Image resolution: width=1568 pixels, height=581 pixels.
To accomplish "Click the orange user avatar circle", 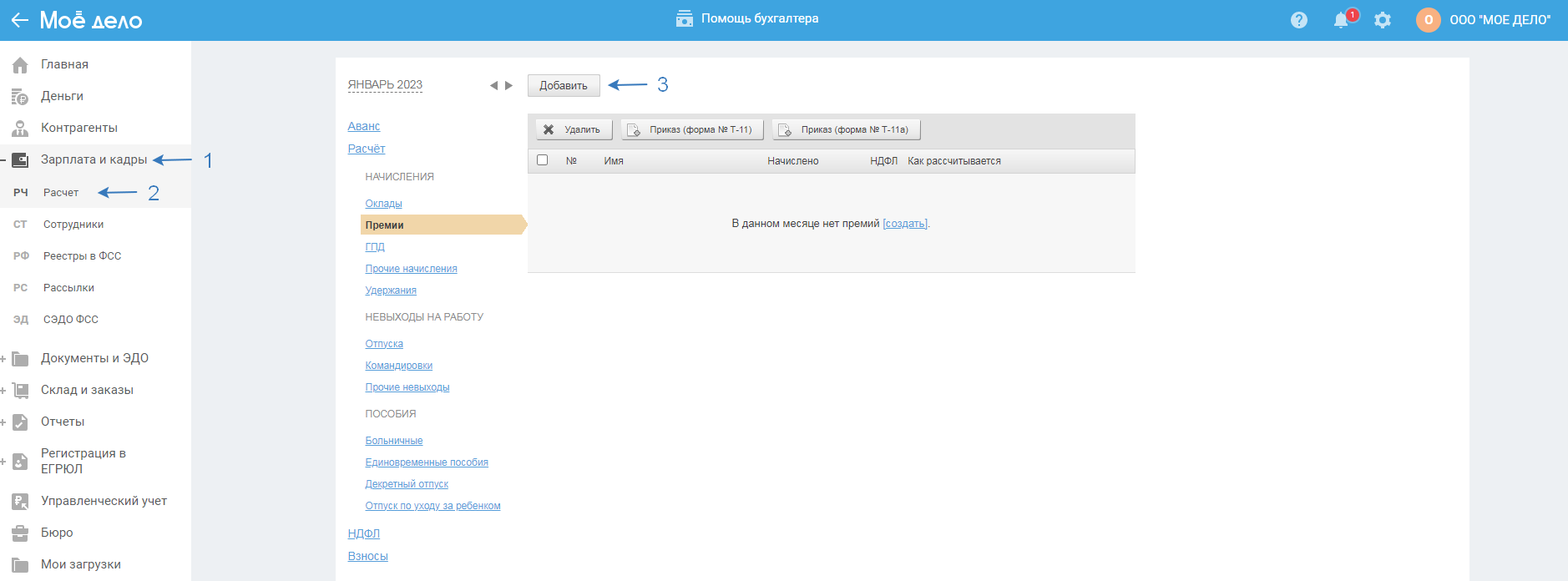I will (1429, 20).
